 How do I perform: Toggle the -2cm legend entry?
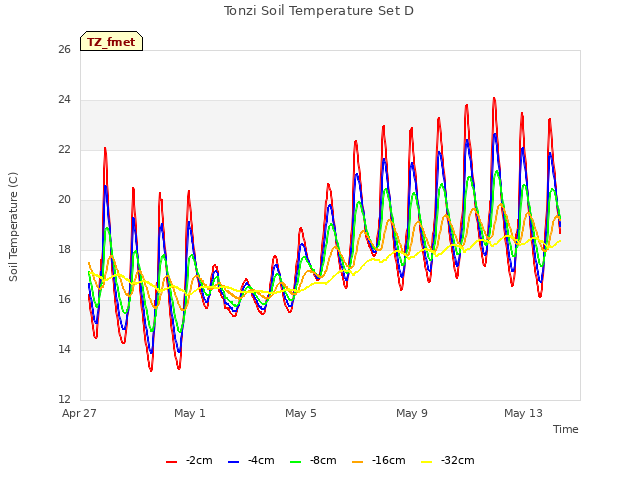[189, 461]
